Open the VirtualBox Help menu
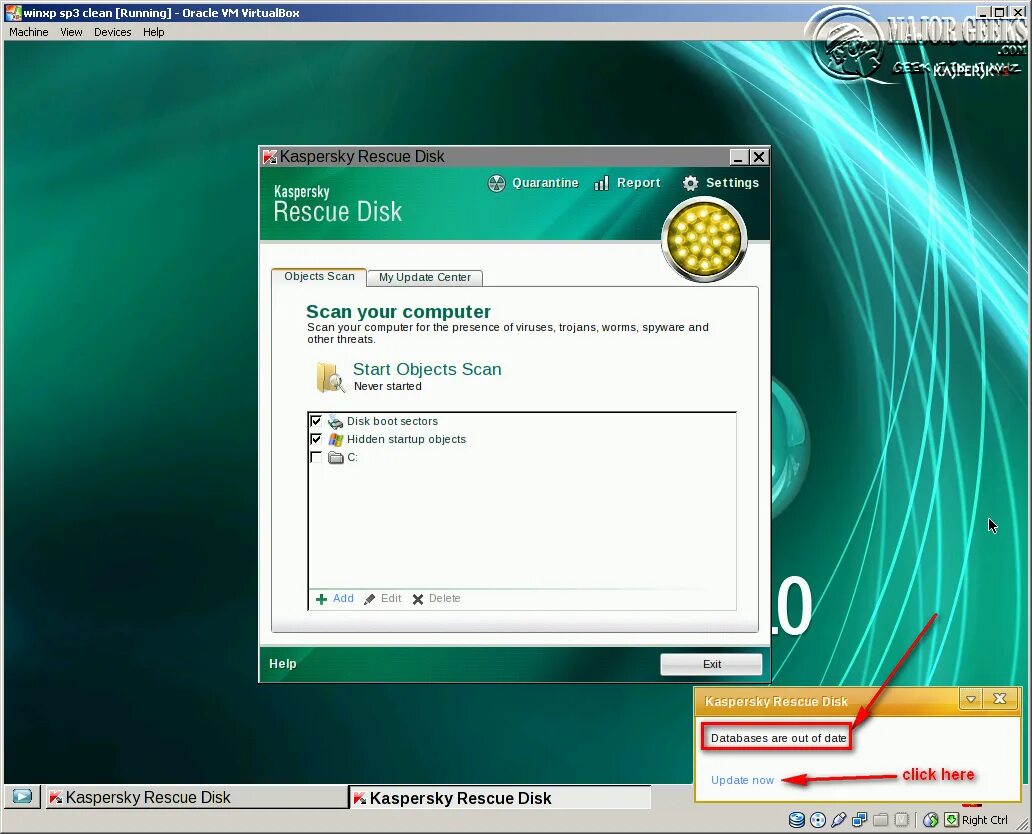 pyautogui.click(x=153, y=32)
